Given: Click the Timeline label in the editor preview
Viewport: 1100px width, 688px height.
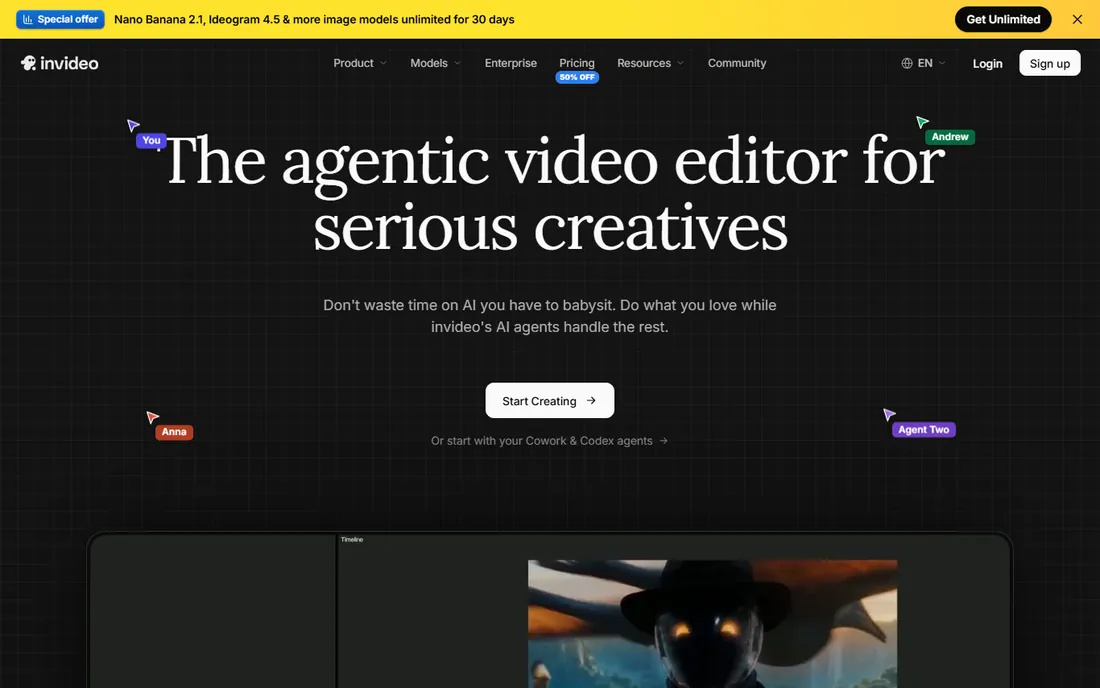Looking at the screenshot, I should [351, 539].
